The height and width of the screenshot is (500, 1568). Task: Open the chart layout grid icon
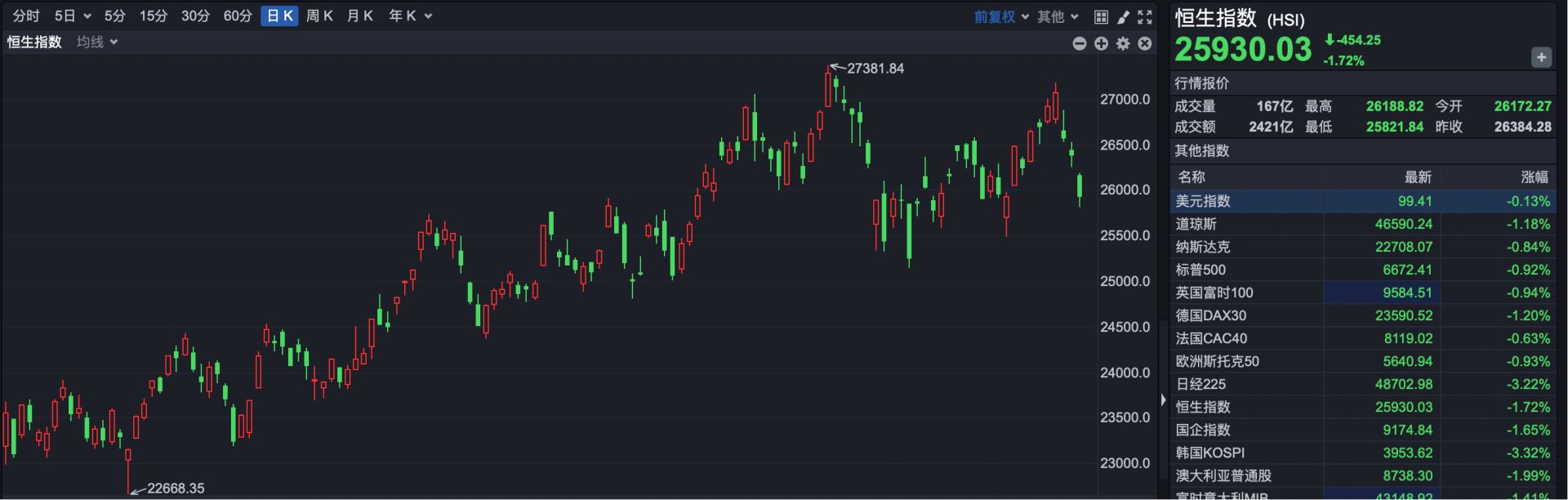[1101, 16]
